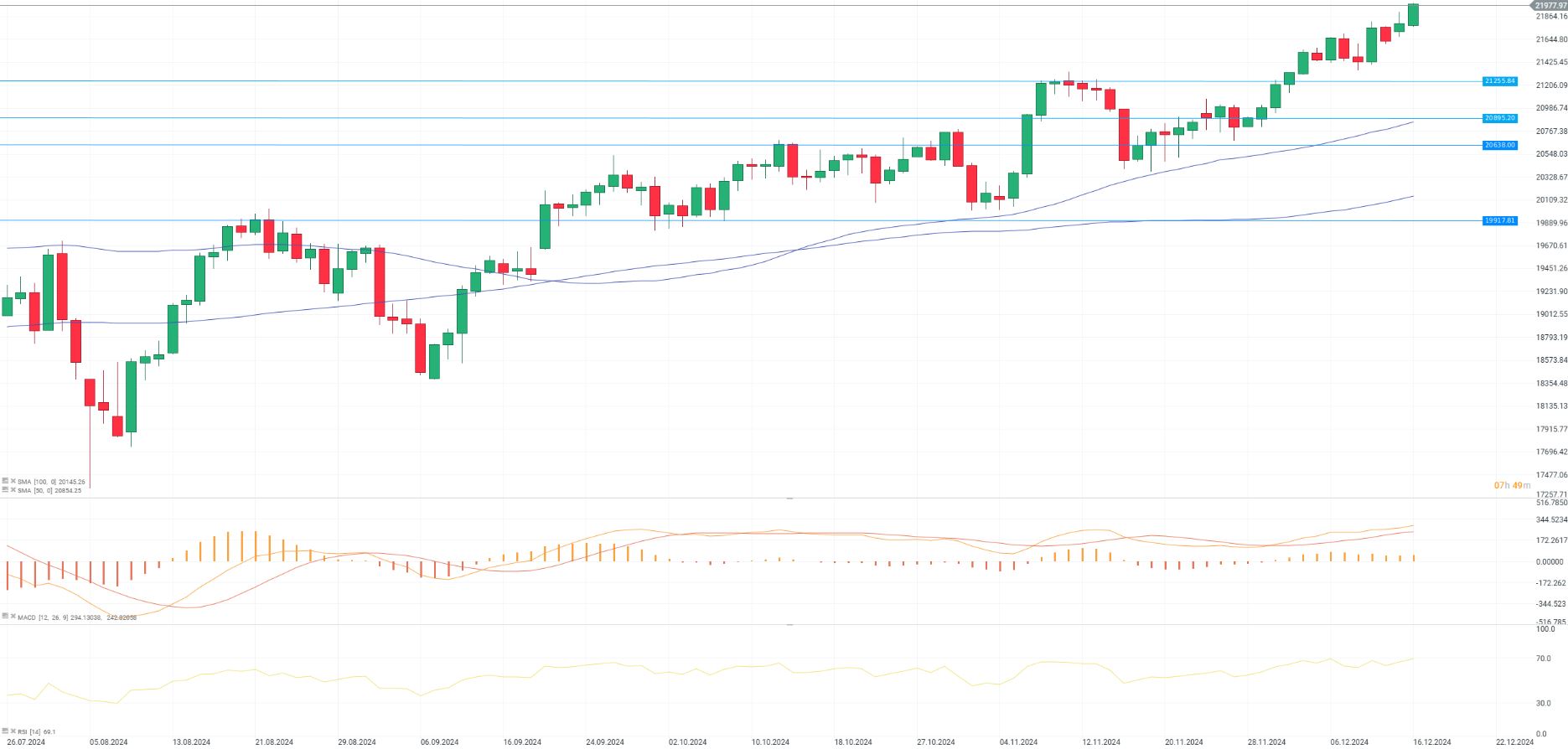The width and height of the screenshot is (1568, 749).
Task: Grab the divider between price chart and MACD pane
Action: point(789,498)
